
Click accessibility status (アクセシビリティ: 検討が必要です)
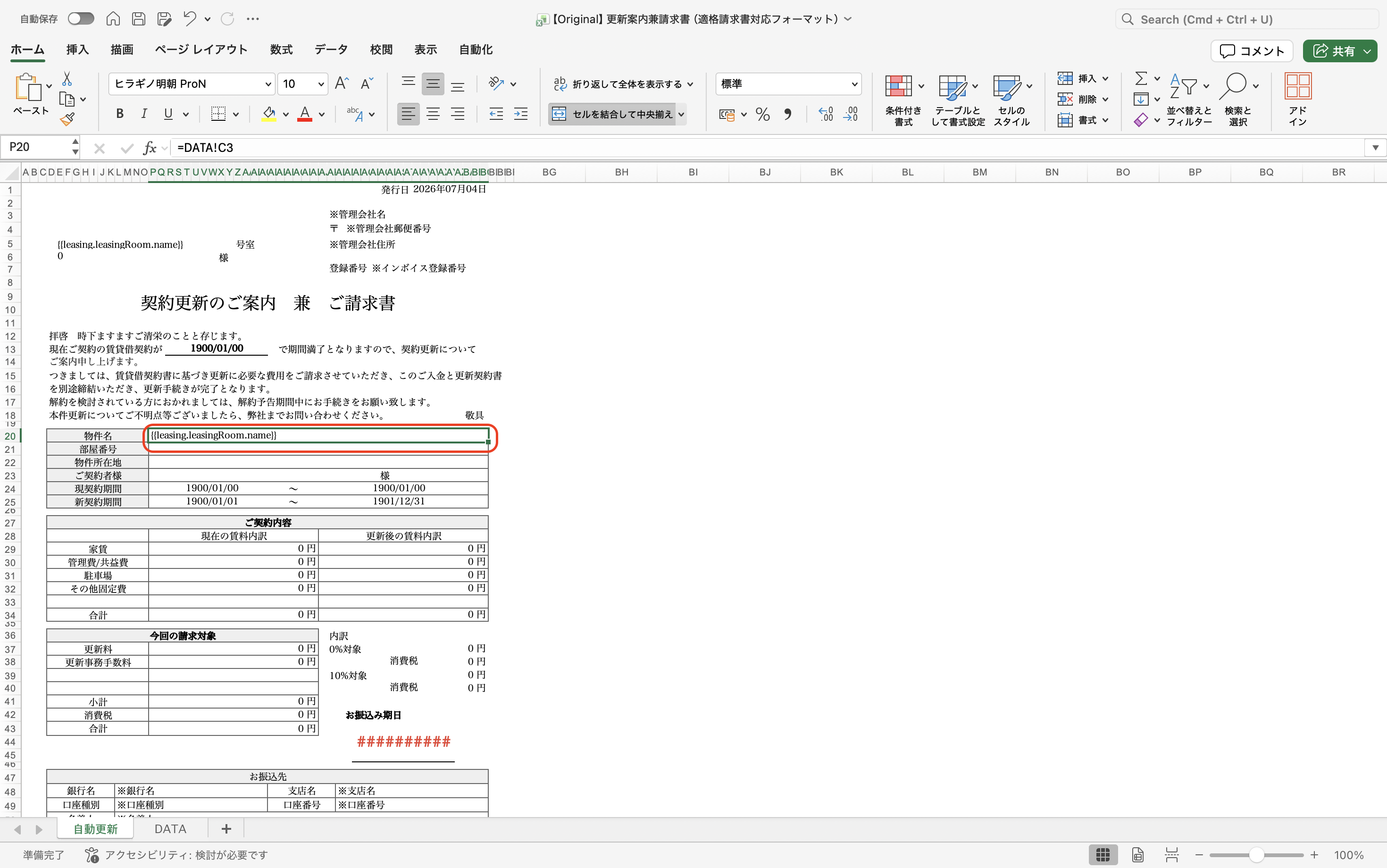pyautogui.click(x=176, y=855)
